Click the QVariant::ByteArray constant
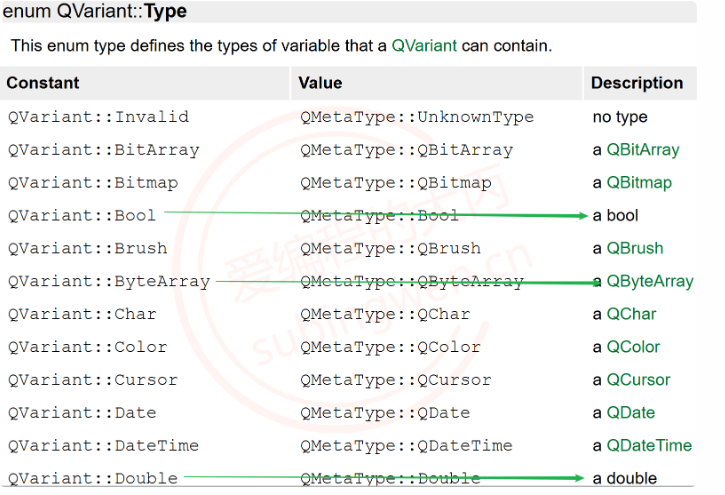 click(109, 281)
